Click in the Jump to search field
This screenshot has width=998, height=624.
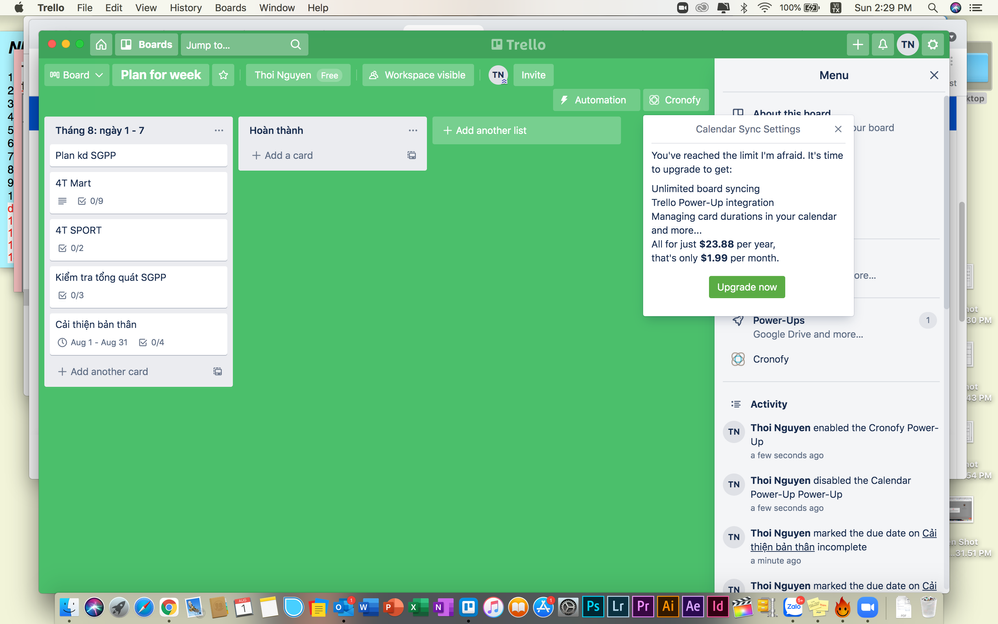[245, 45]
